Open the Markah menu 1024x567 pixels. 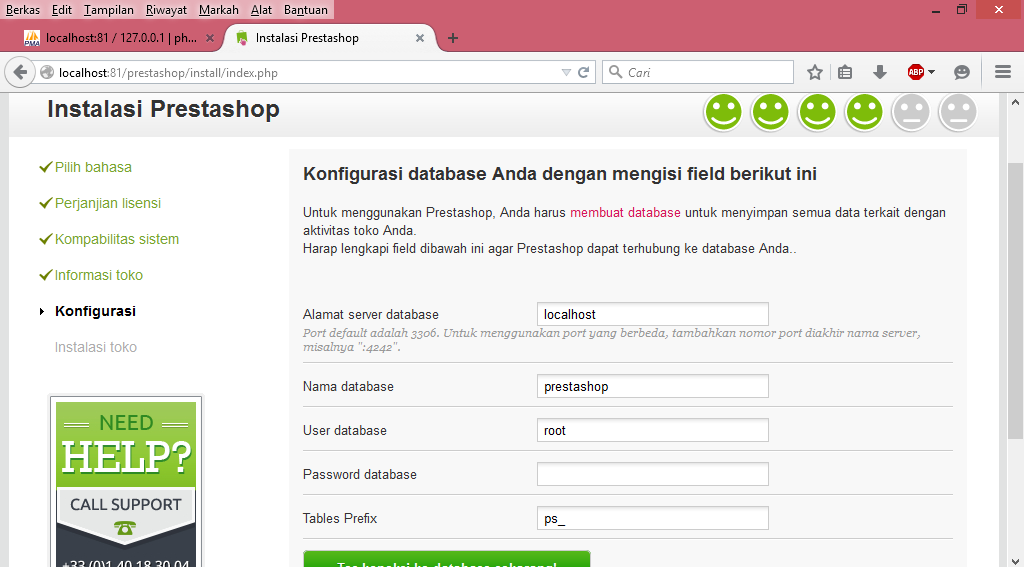(x=218, y=10)
